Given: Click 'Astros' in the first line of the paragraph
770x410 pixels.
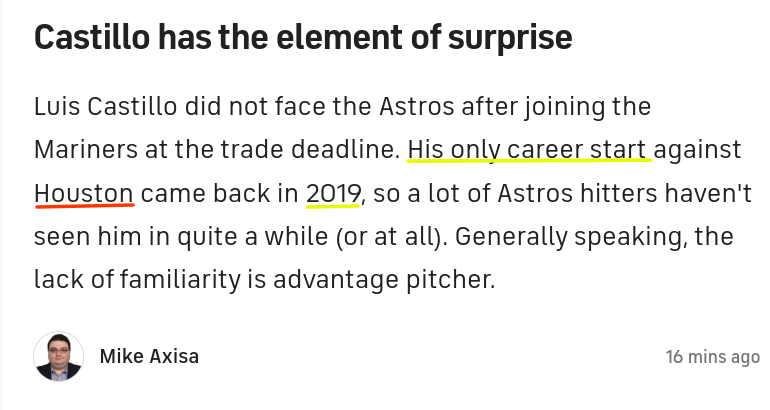Looking at the screenshot, I should point(417,107).
